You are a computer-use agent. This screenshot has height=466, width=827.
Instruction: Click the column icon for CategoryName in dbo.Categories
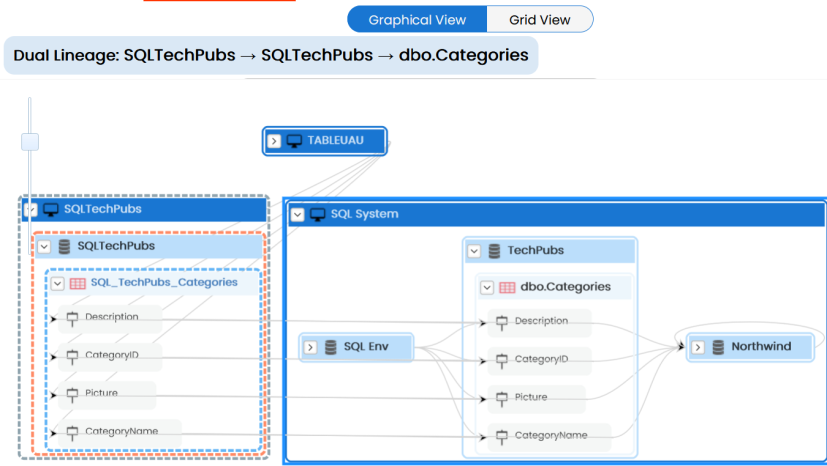coord(502,436)
